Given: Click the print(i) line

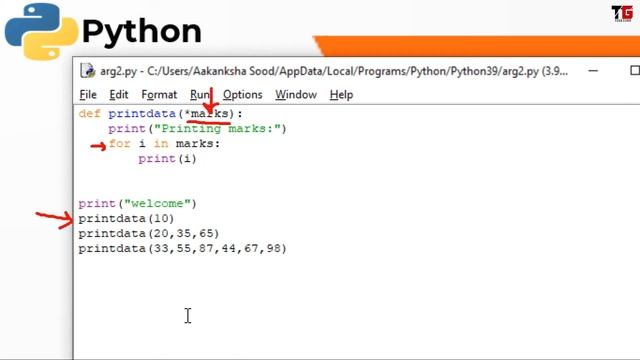Looking at the screenshot, I should [x=167, y=159].
